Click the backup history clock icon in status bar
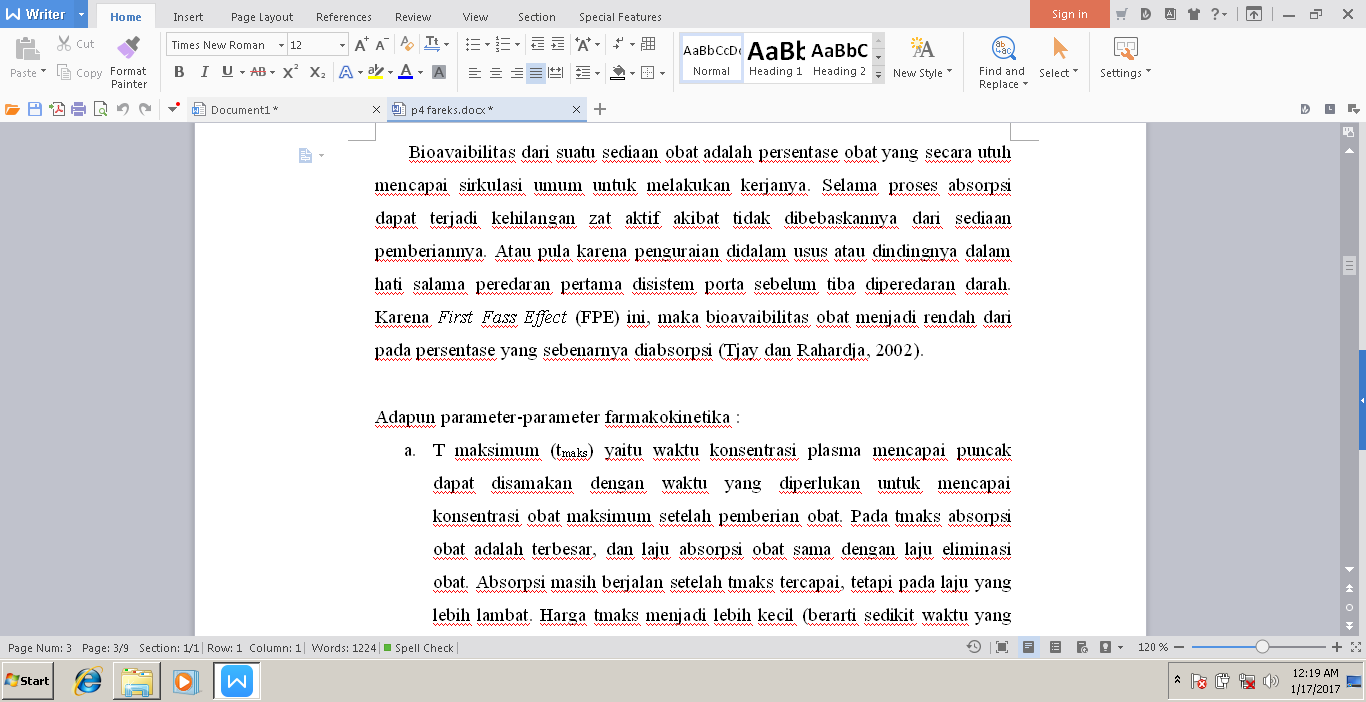Screen dimensions: 1366x702 (x=974, y=648)
